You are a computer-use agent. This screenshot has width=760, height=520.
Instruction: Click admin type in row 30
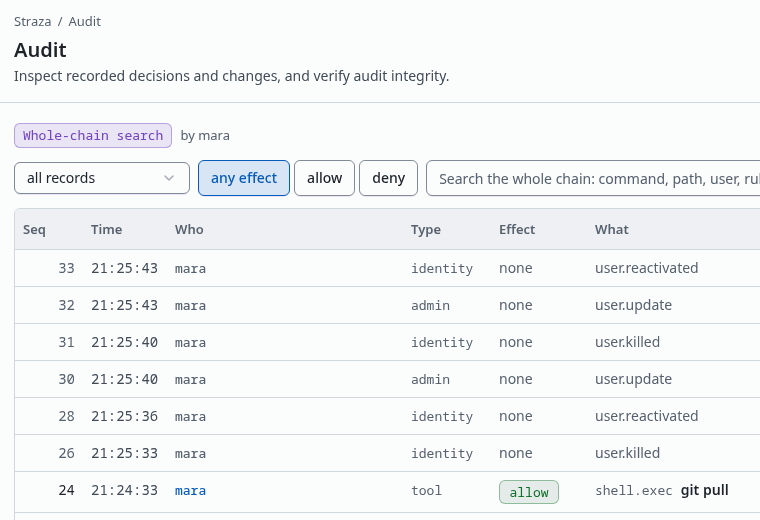430,379
